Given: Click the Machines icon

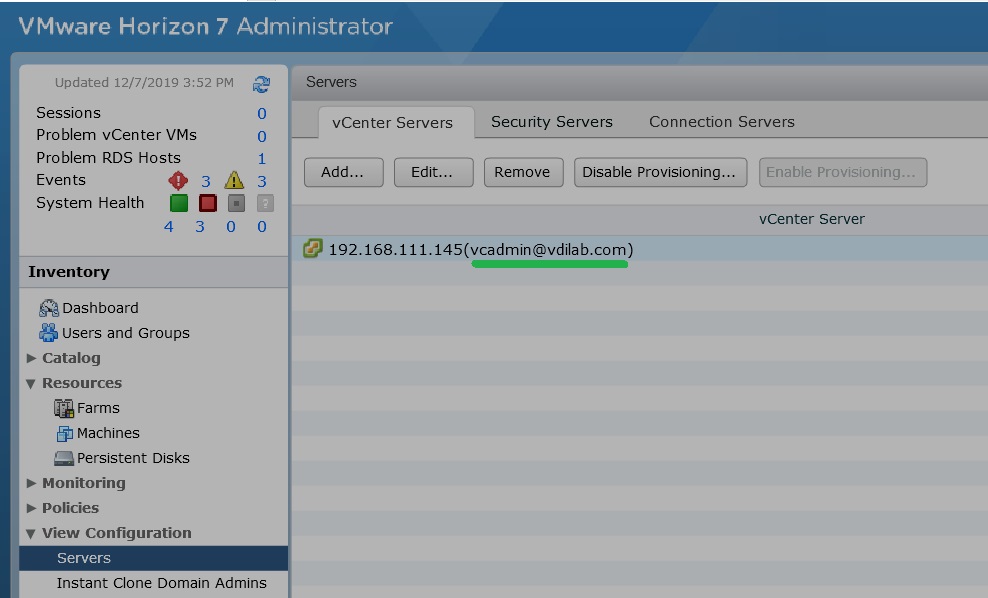Looking at the screenshot, I should pyautogui.click(x=65, y=434).
